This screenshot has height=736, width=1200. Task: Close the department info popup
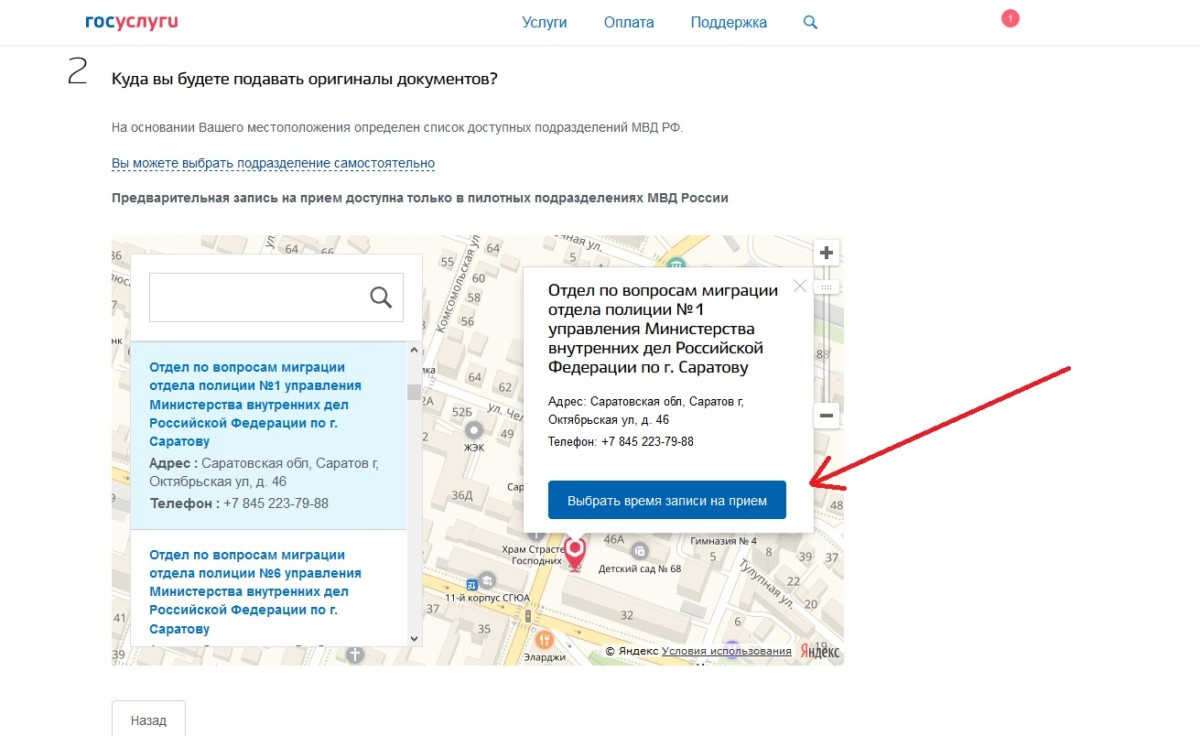(x=799, y=286)
